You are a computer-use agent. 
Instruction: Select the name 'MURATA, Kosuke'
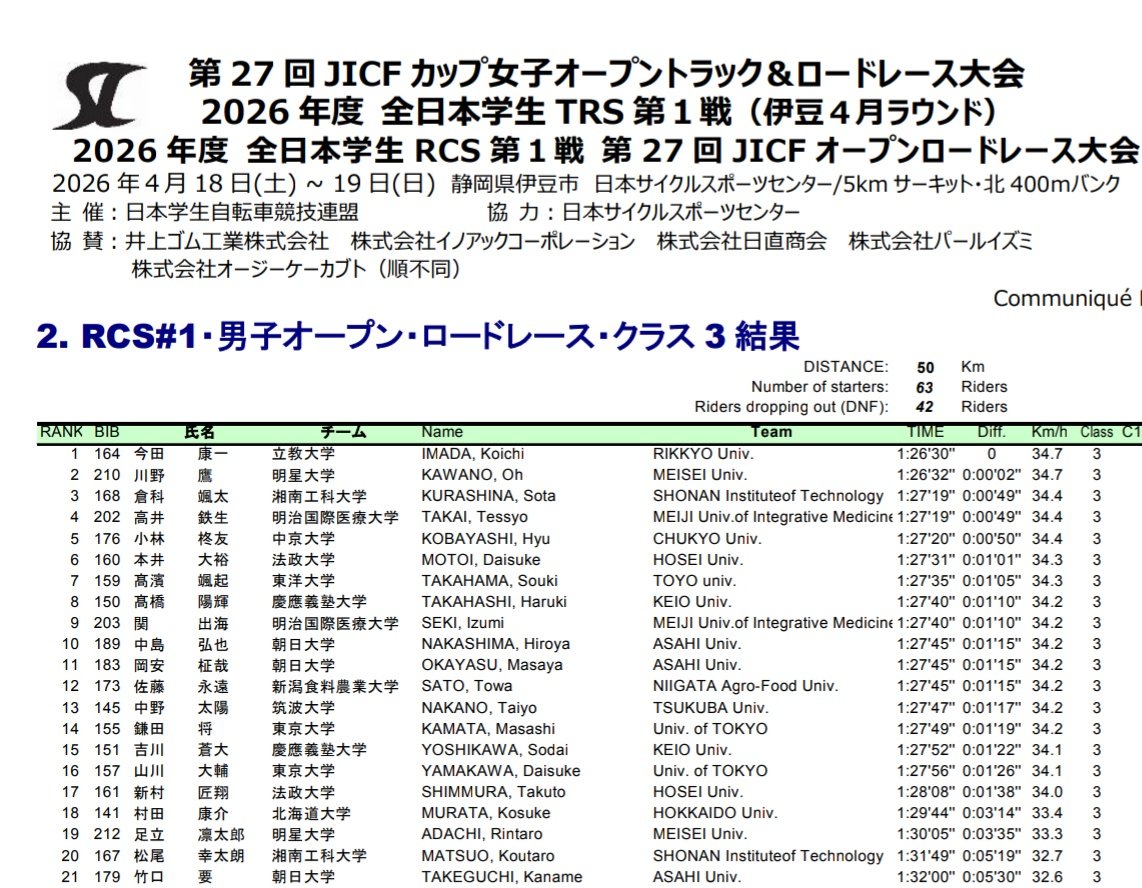click(x=486, y=813)
